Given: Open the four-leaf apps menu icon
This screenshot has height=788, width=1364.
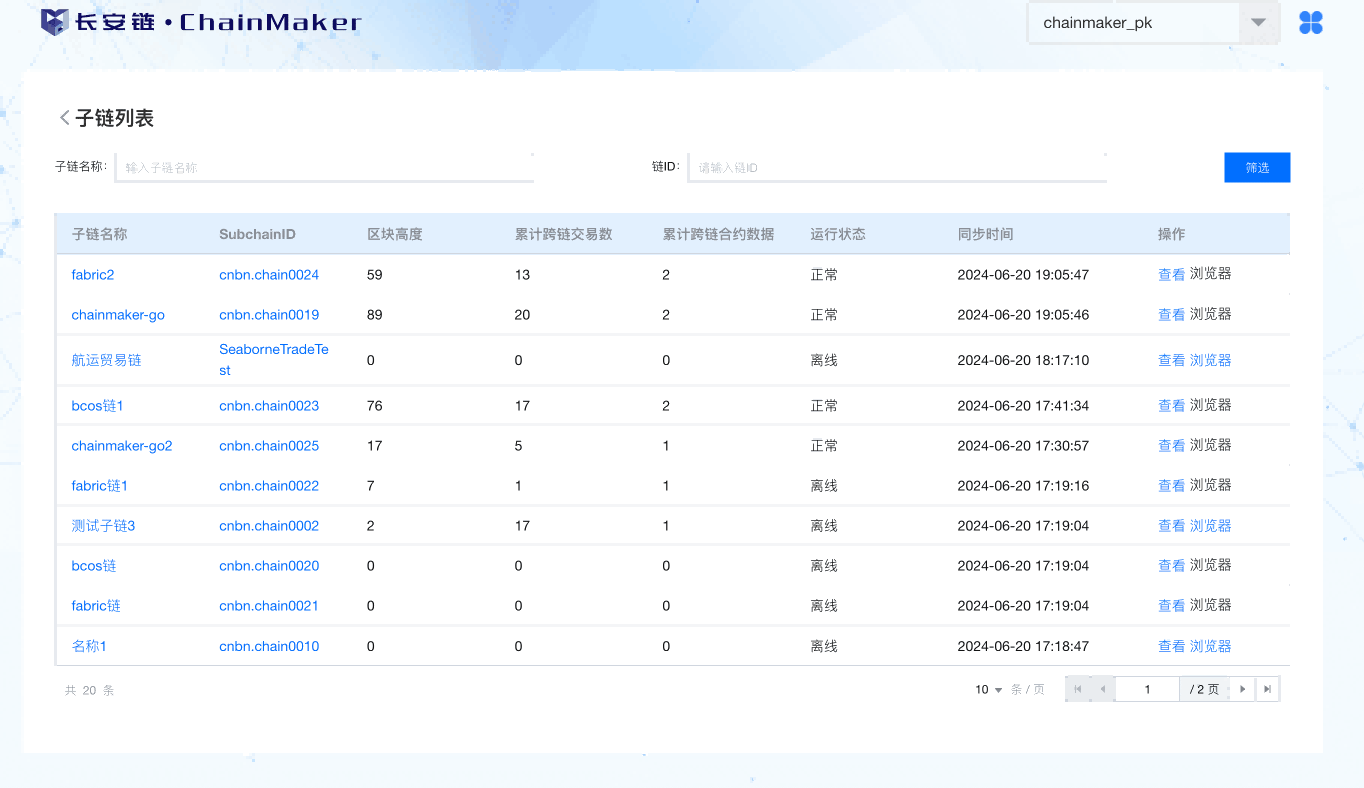Looking at the screenshot, I should click(1310, 23).
